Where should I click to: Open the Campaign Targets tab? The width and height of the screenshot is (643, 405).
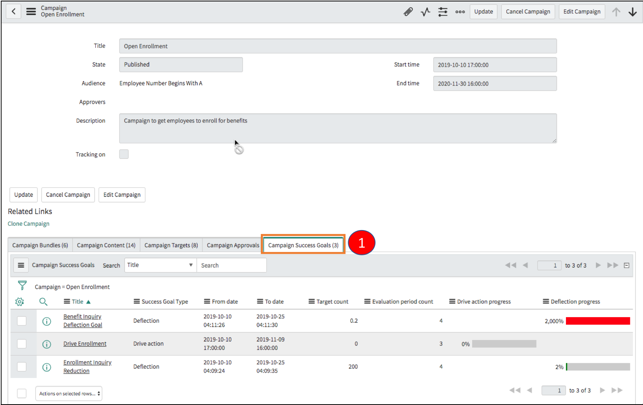[x=171, y=245]
